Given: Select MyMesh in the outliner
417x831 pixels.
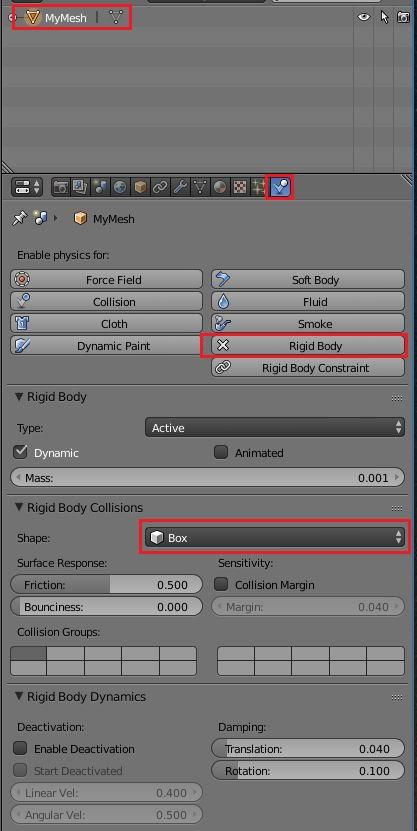Looking at the screenshot, I should coord(65,18).
